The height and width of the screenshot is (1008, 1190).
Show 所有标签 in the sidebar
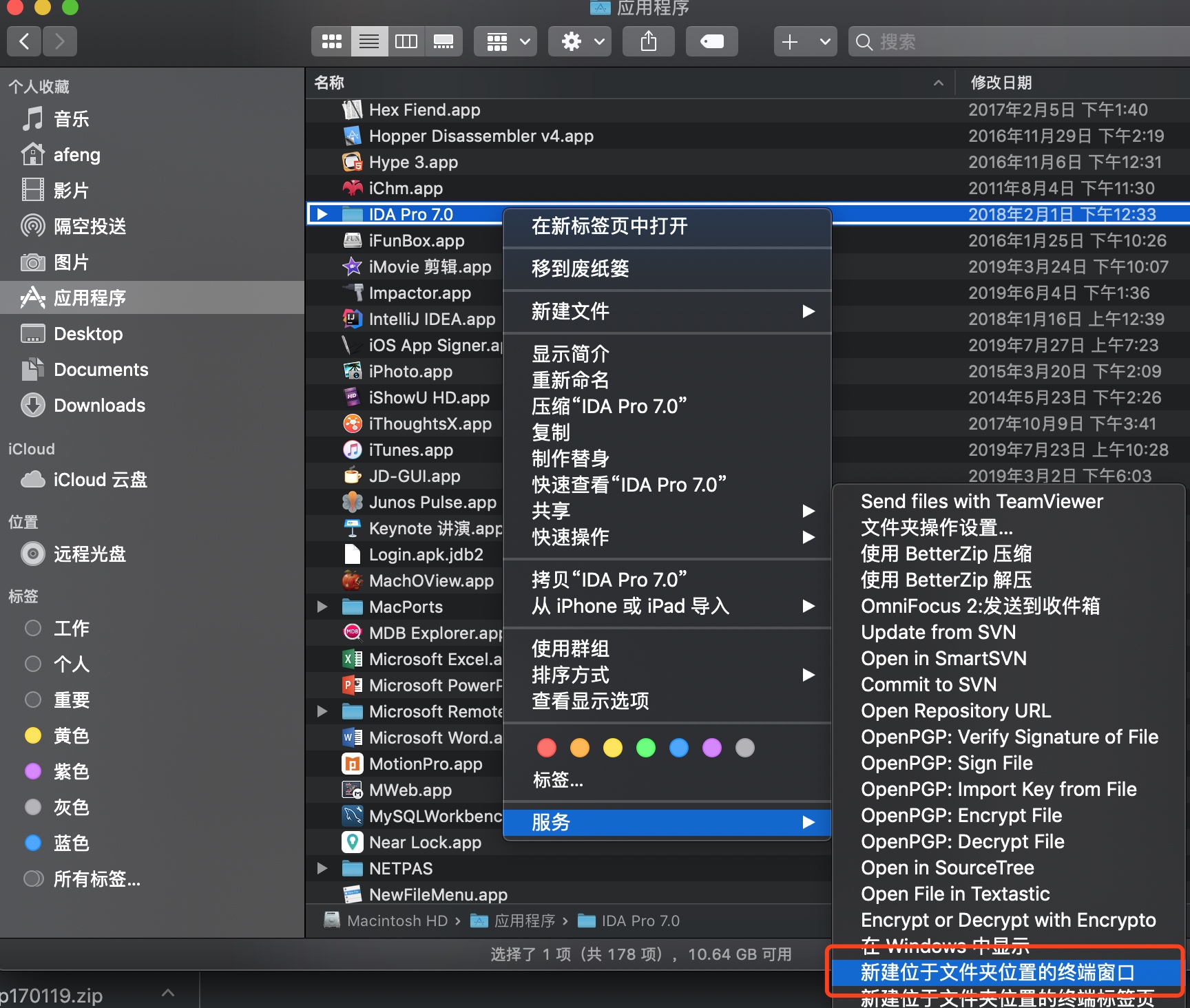[152, 879]
